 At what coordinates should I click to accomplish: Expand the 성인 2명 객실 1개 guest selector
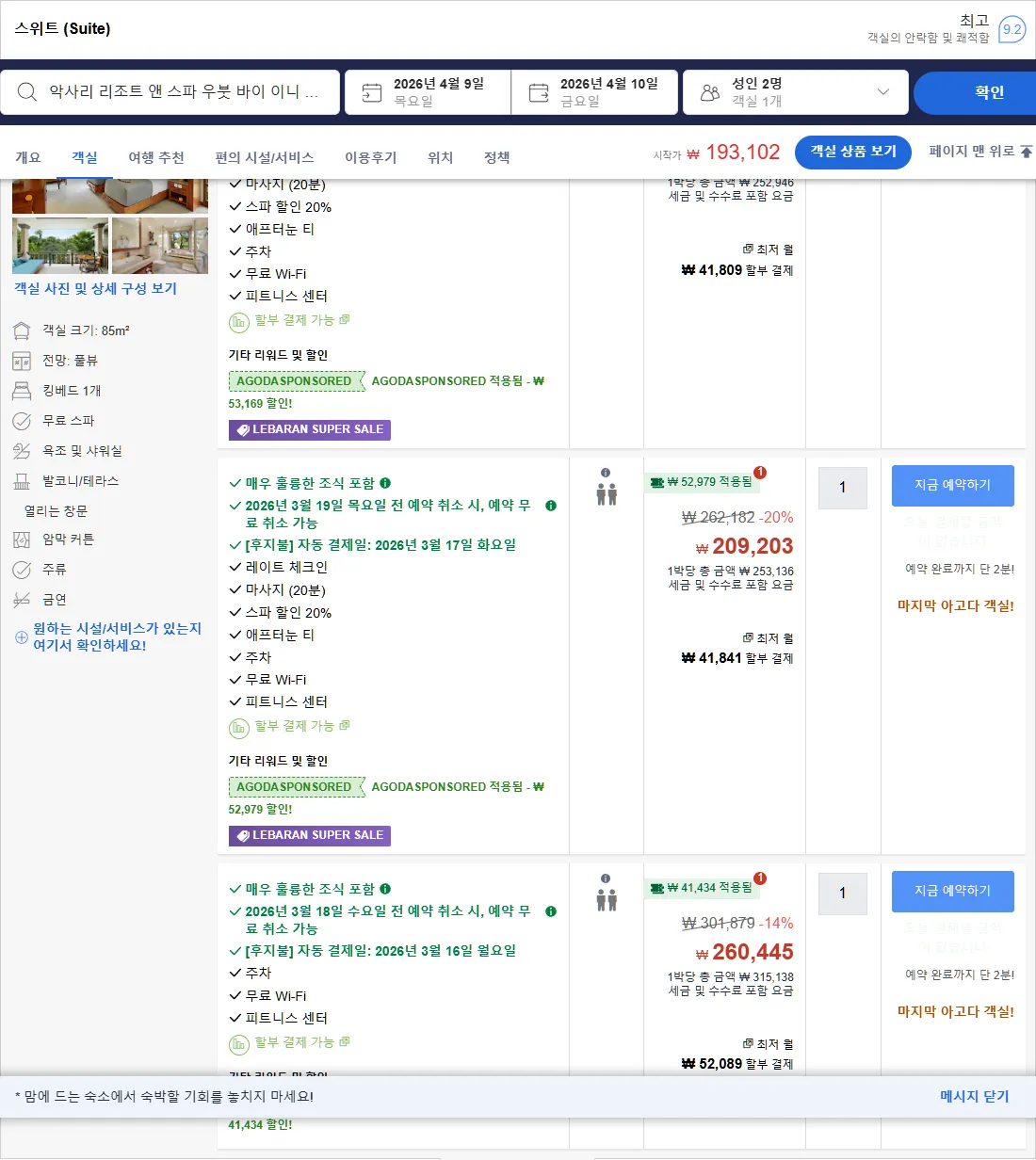[796, 92]
